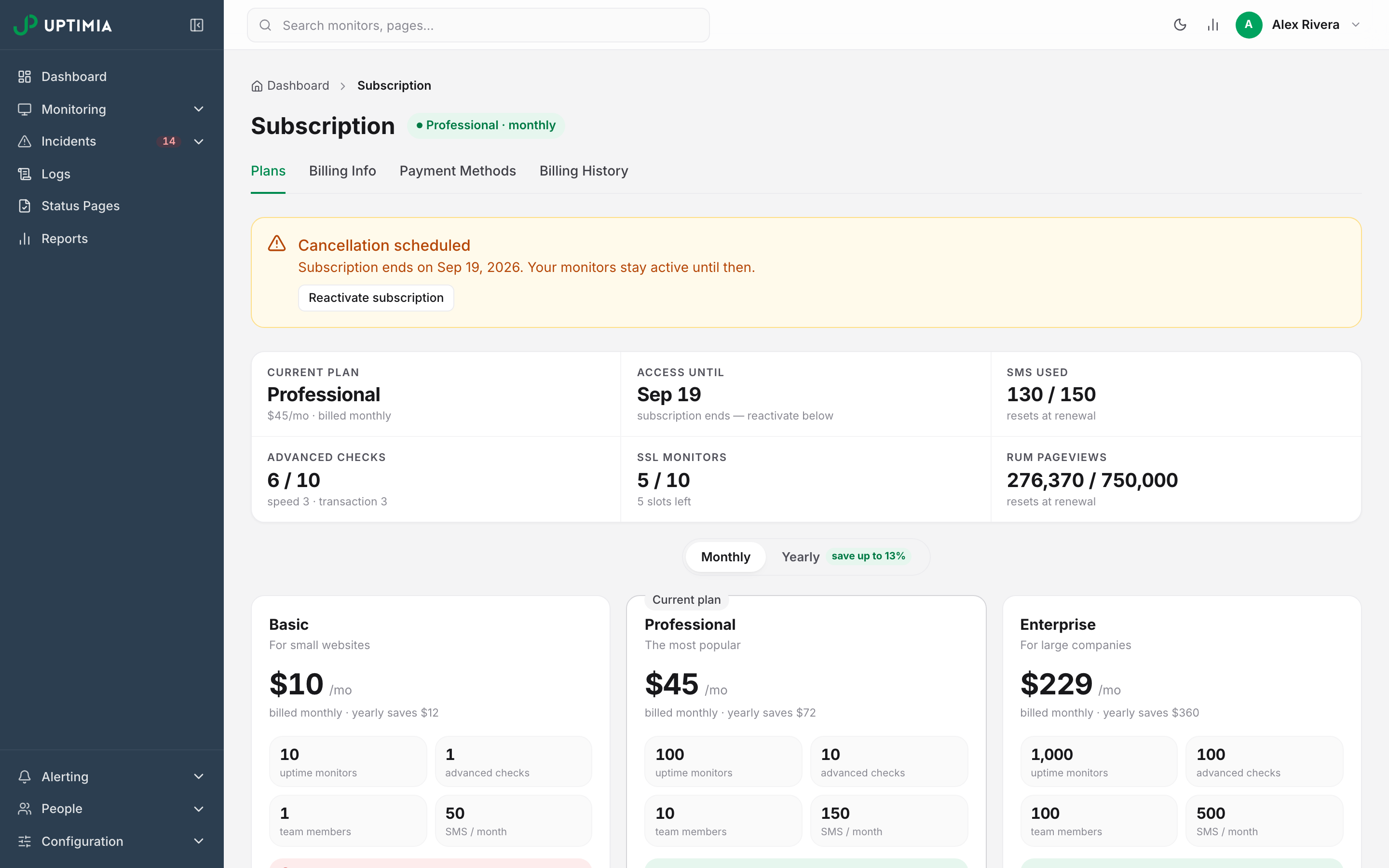Click the Enterprise plan title
Image resolution: width=1389 pixels, height=868 pixels.
coord(1057,624)
